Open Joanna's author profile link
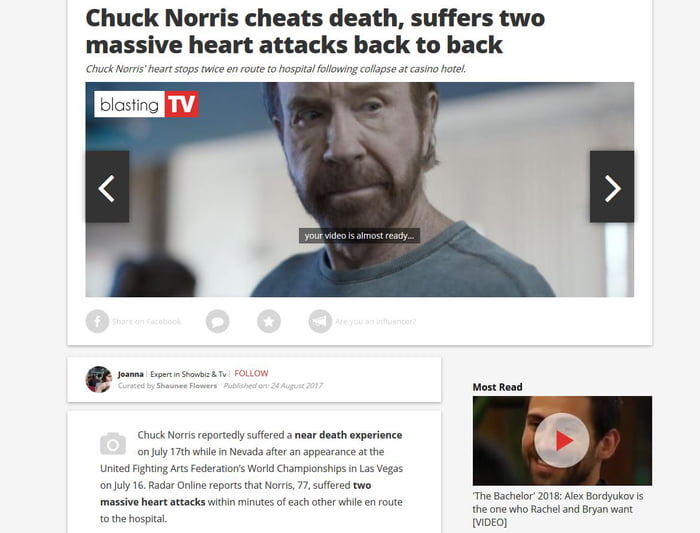Viewport: 700px width, 533px height. [130, 374]
